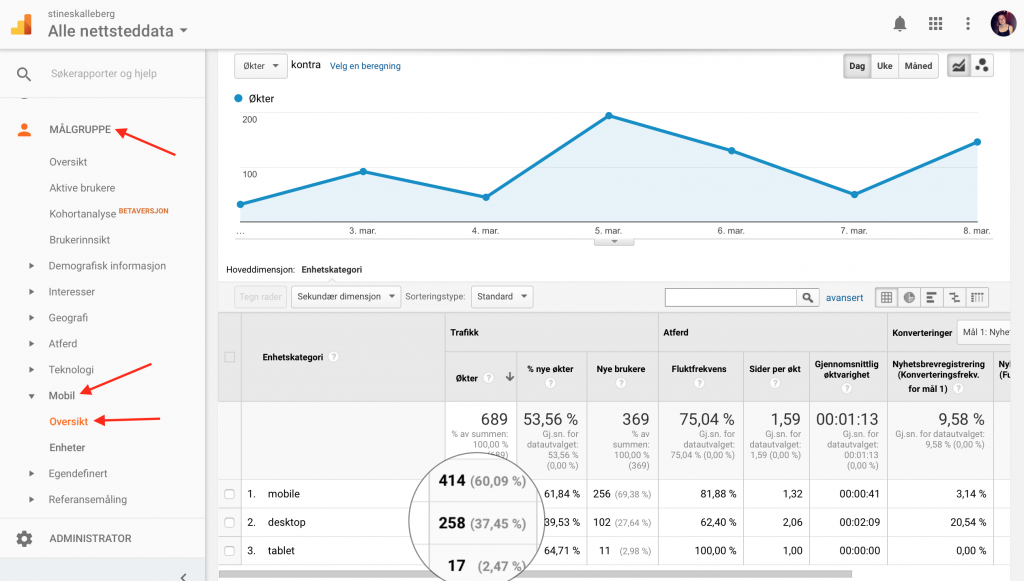This screenshot has height=581, width=1024.
Task: Open the notifications bell
Action: [899, 24]
